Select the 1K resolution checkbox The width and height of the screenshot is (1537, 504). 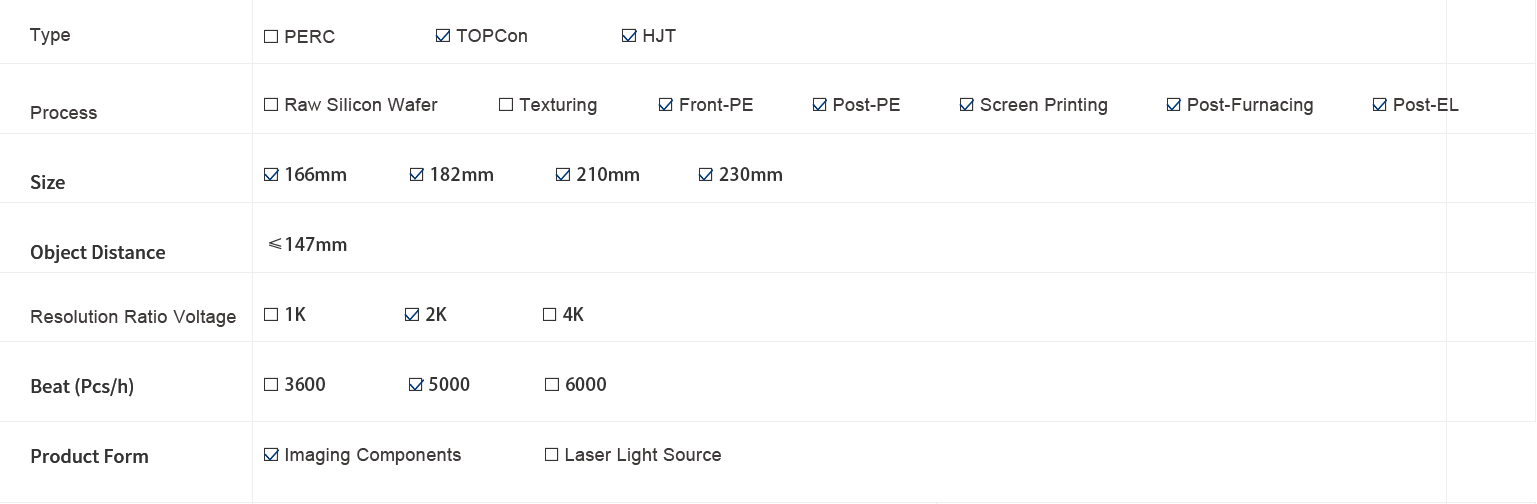(271, 315)
